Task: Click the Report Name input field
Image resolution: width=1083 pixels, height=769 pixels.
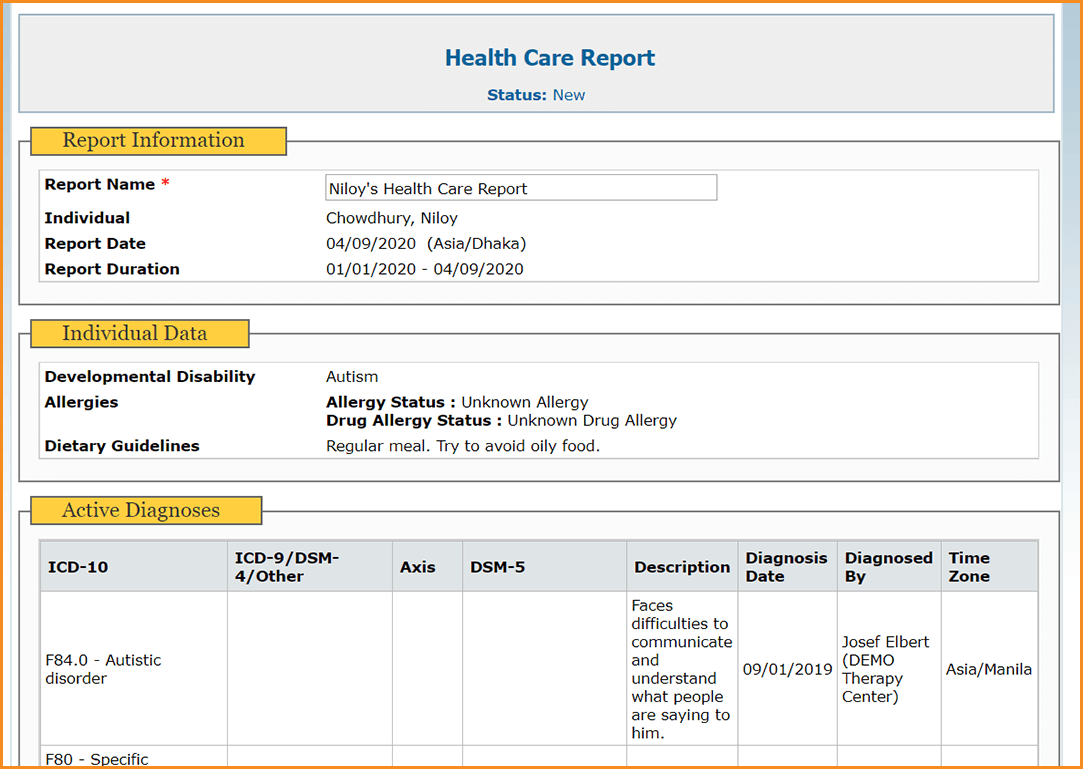Action: click(521, 188)
